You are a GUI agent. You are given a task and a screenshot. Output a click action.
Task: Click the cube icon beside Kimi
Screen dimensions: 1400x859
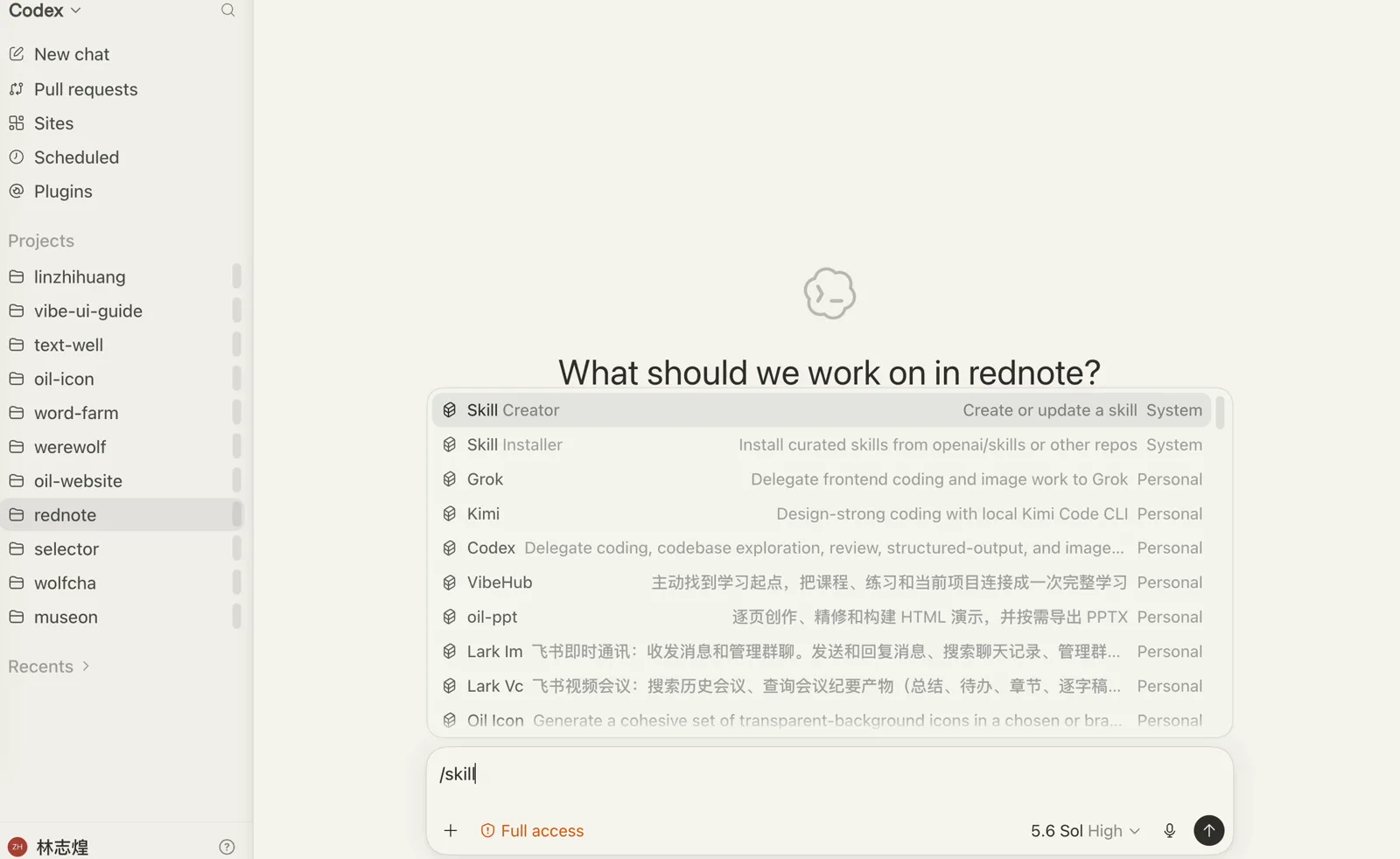pyautogui.click(x=450, y=513)
